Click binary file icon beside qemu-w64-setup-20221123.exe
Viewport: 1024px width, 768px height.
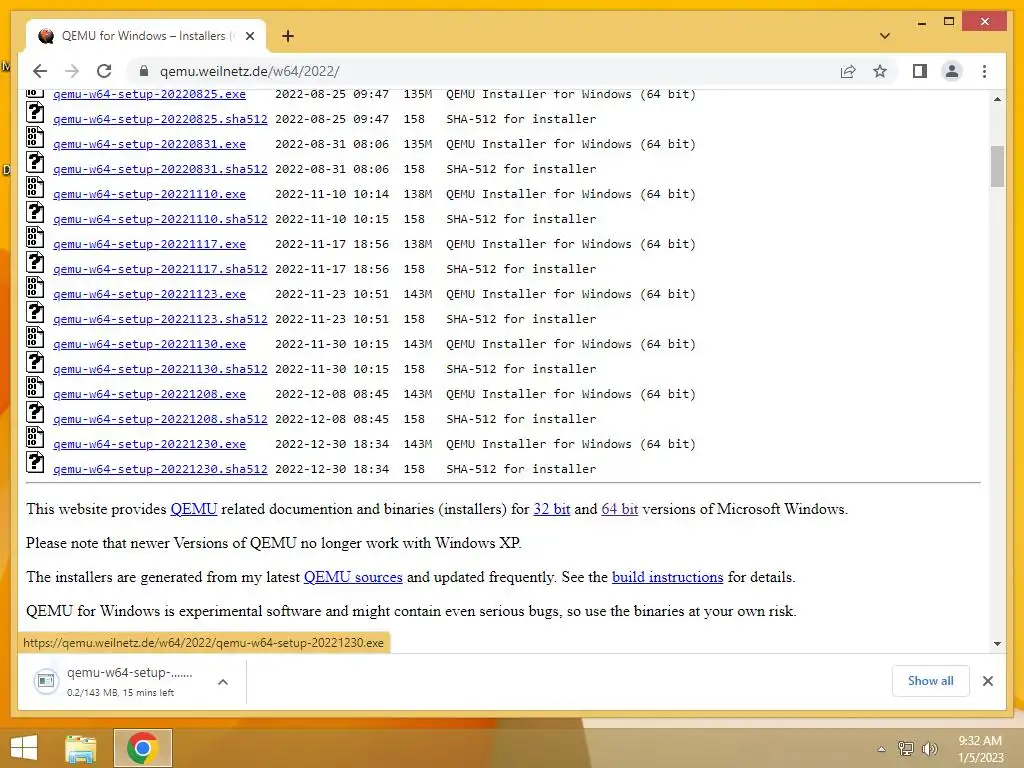click(x=35, y=287)
